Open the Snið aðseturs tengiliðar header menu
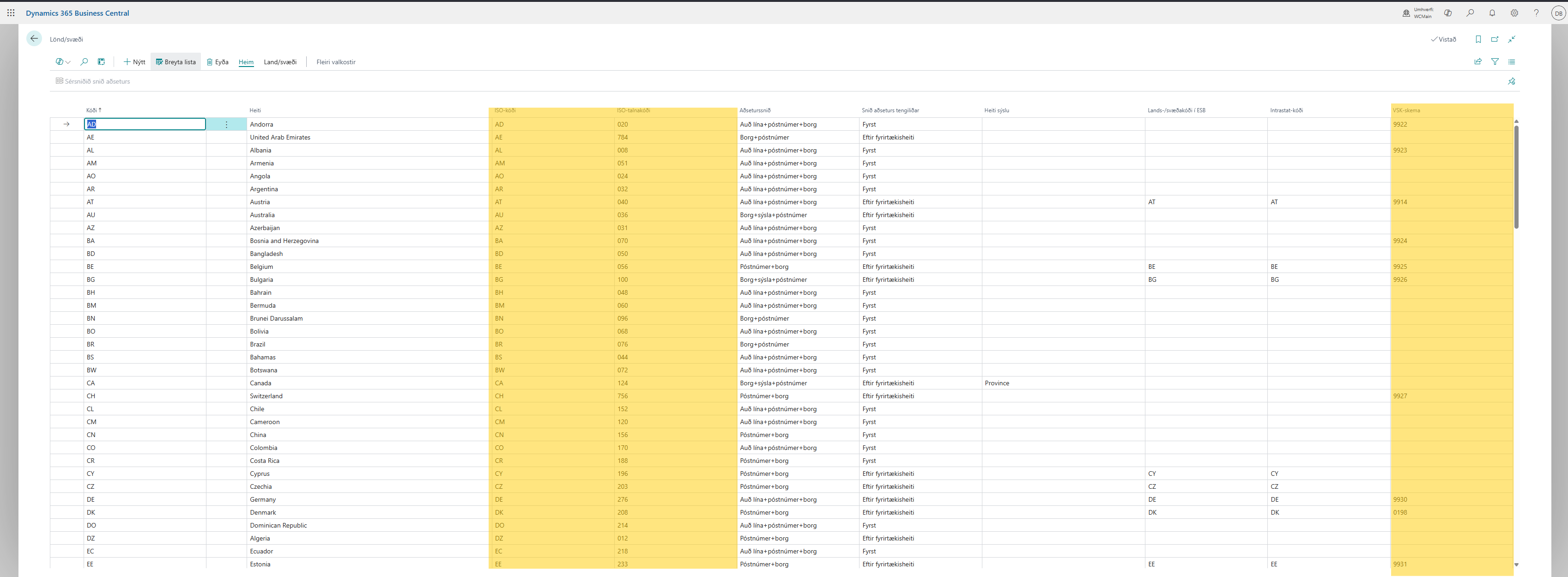The image size is (1568, 577). tap(890, 110)
